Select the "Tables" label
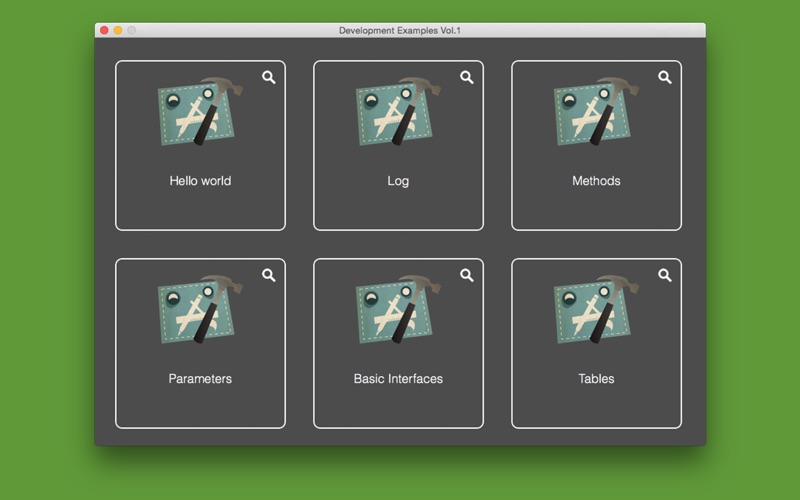 [596, 379]
